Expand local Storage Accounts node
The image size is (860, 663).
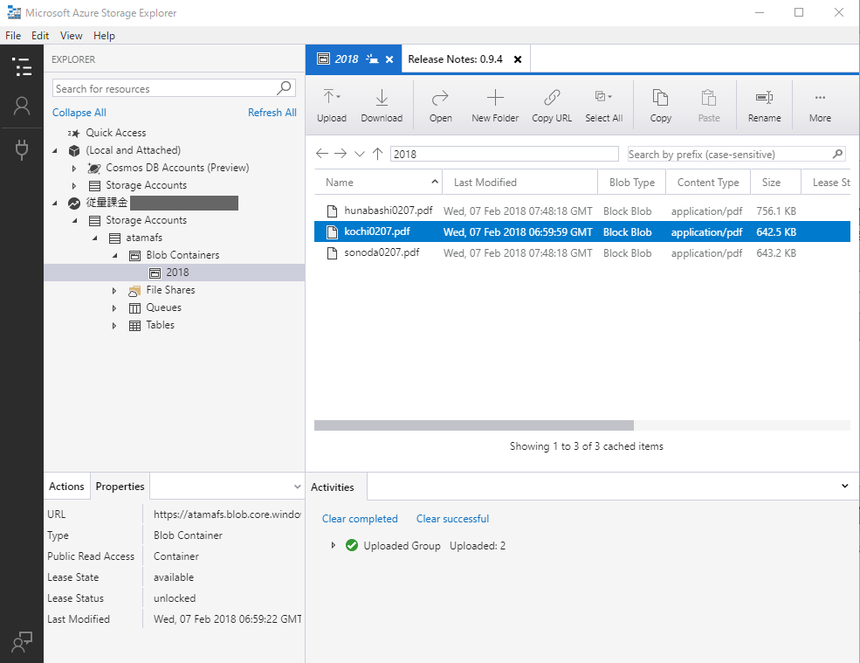click(x=74, y=186)
